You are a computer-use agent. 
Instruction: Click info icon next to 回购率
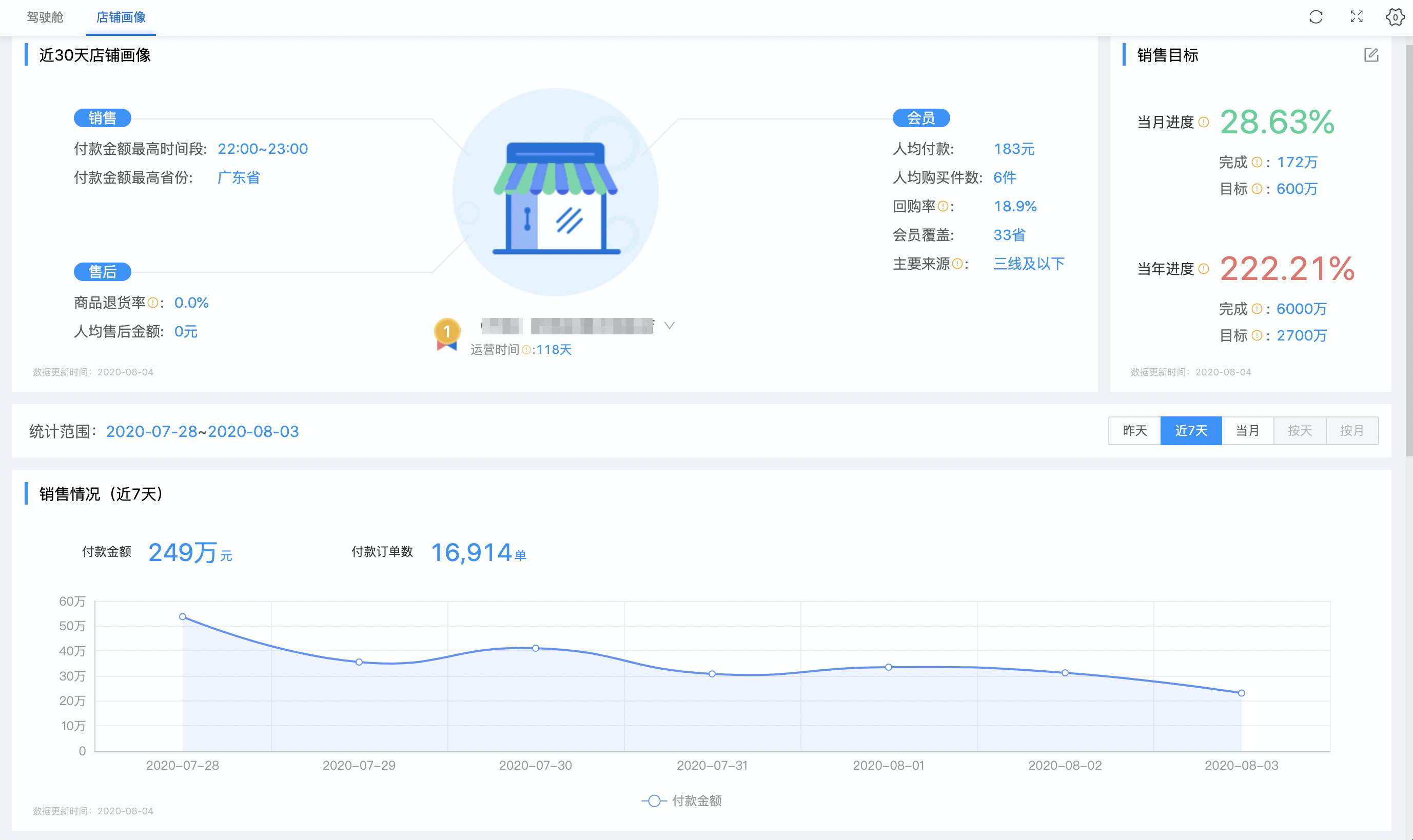[943, 207]
